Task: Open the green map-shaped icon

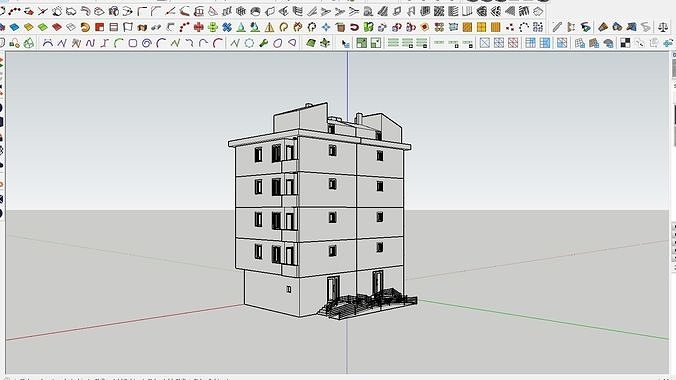Action: (x=368, y=28)
